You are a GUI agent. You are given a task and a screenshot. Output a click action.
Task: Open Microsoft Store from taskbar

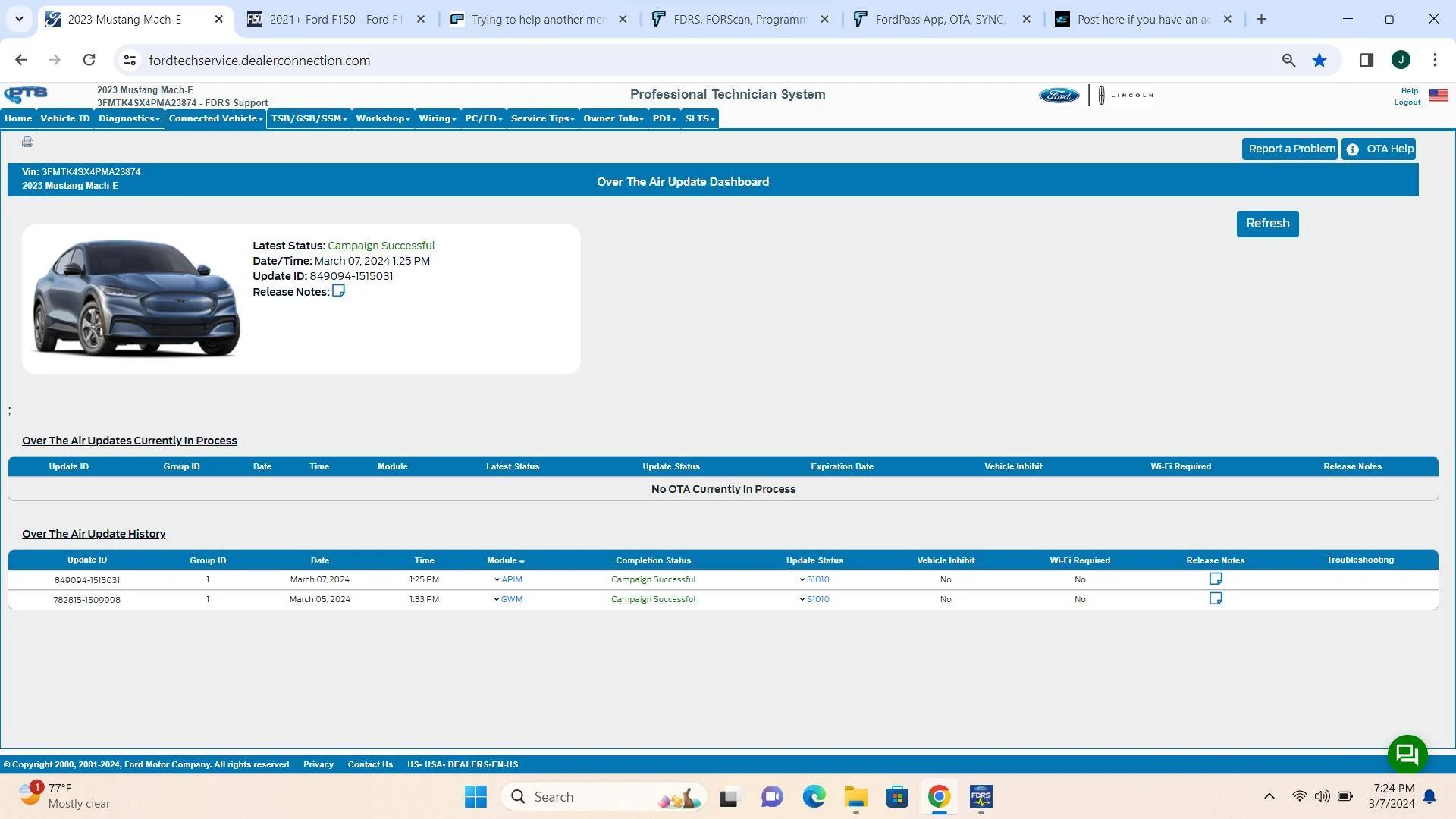[x=897, y=797]
